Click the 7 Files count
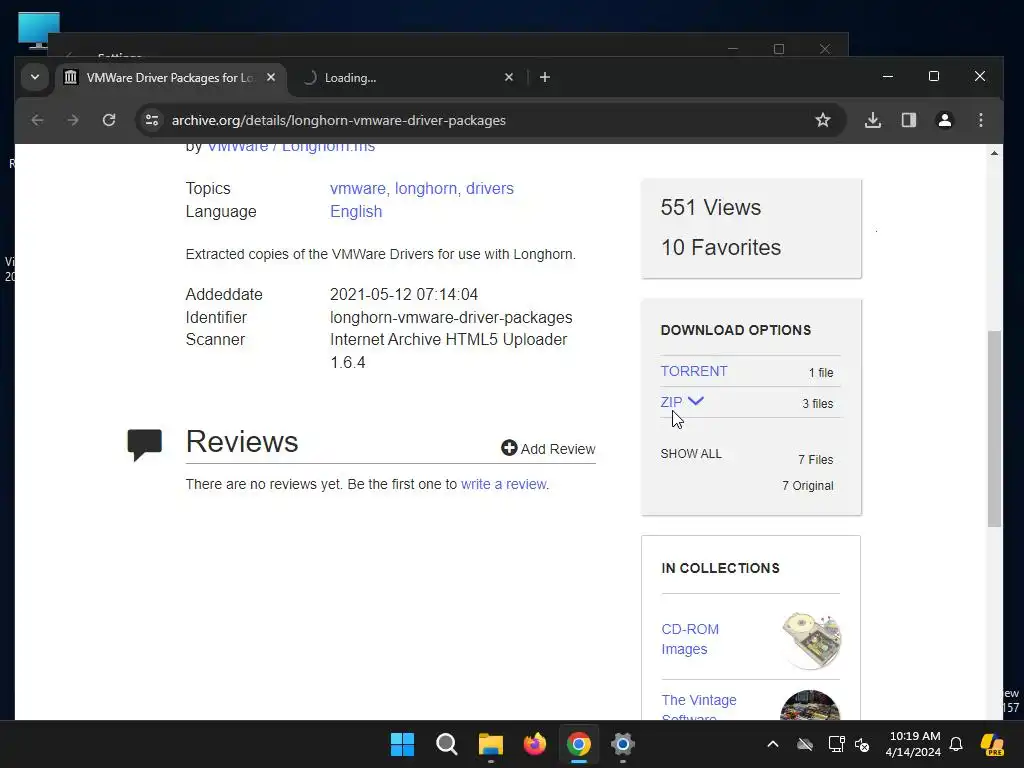Image resolution: width=1024 pixels, height=768 pixels. (816, 460)
